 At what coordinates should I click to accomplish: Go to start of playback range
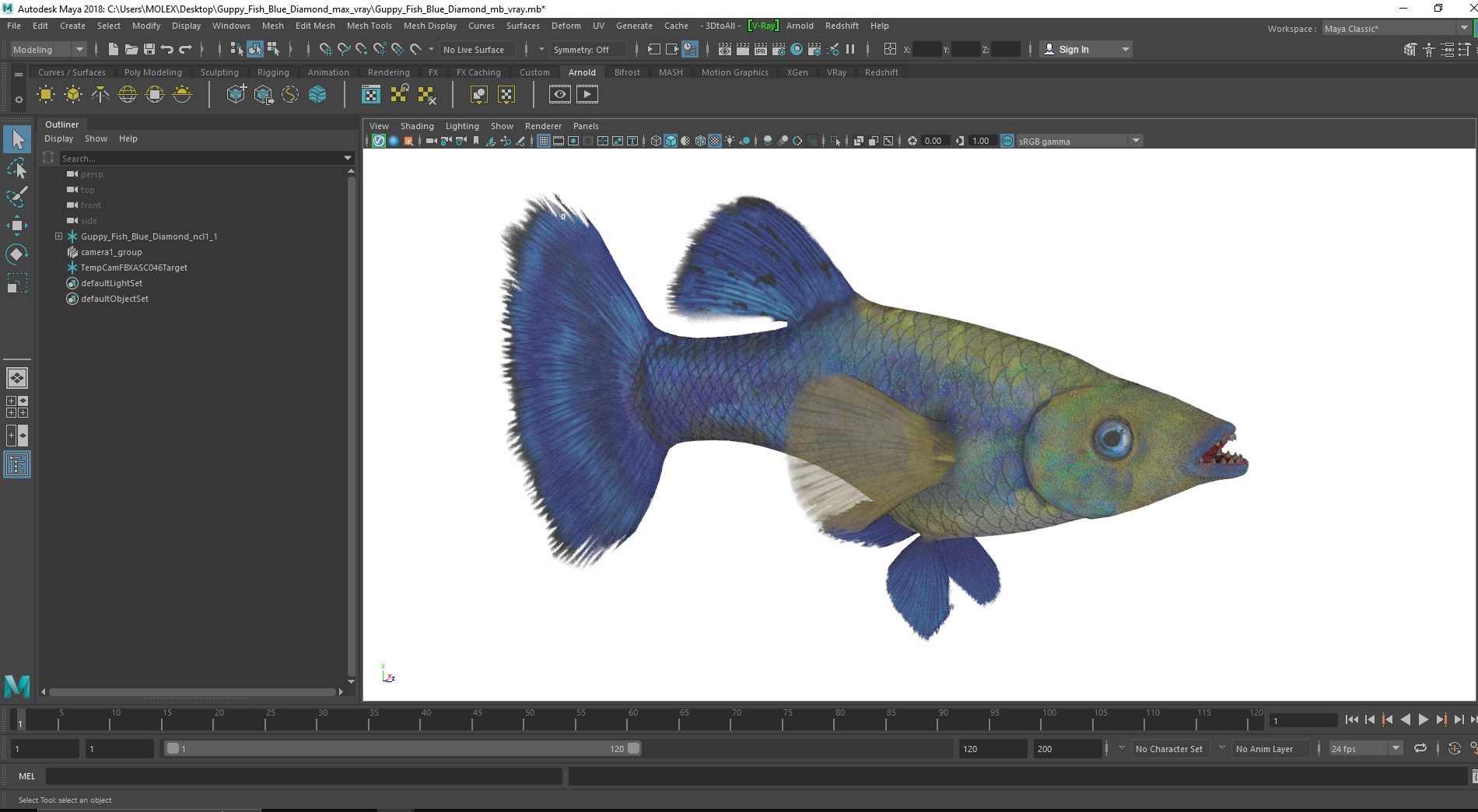[x=1351, y=719]
